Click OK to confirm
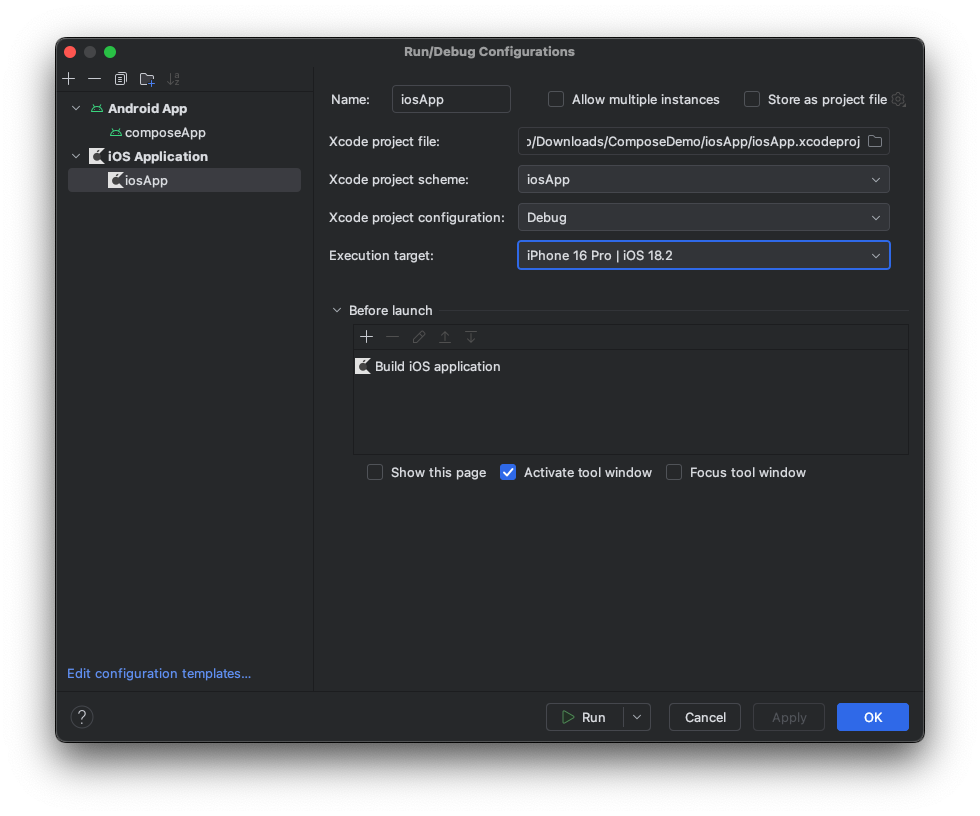This screenshot has height=816, width=980. [872, 717]
